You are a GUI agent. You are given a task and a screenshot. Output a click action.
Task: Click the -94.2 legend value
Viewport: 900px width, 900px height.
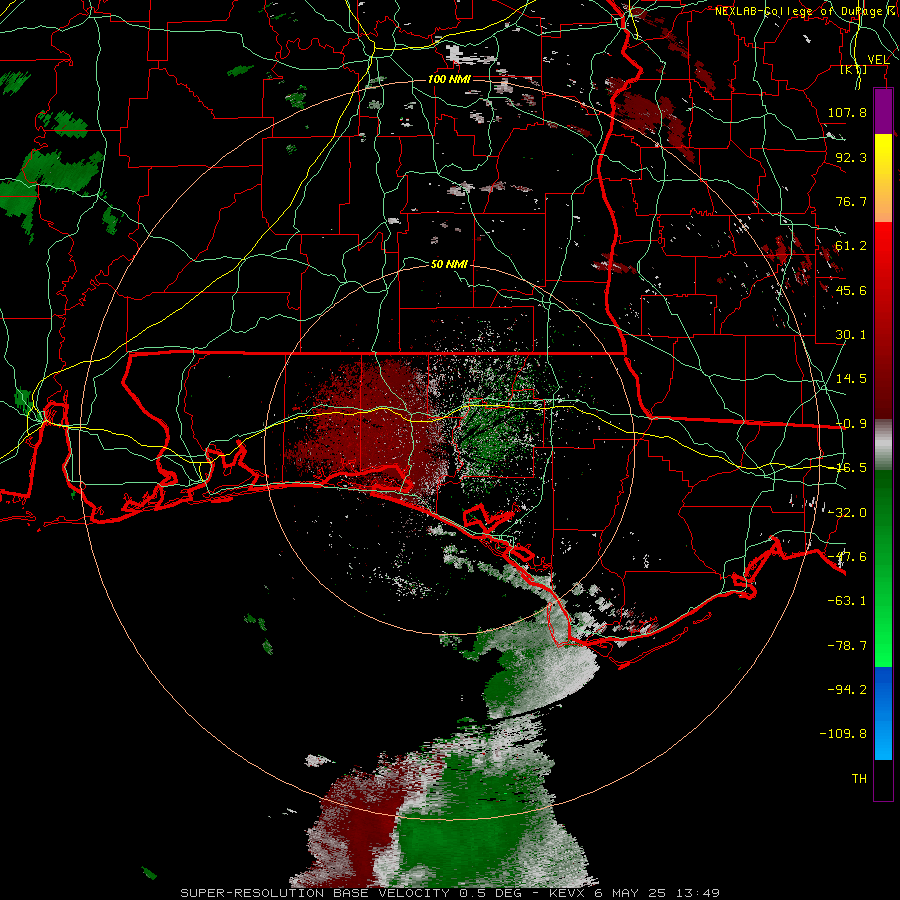pyautogui.click(x=847, y=689)
